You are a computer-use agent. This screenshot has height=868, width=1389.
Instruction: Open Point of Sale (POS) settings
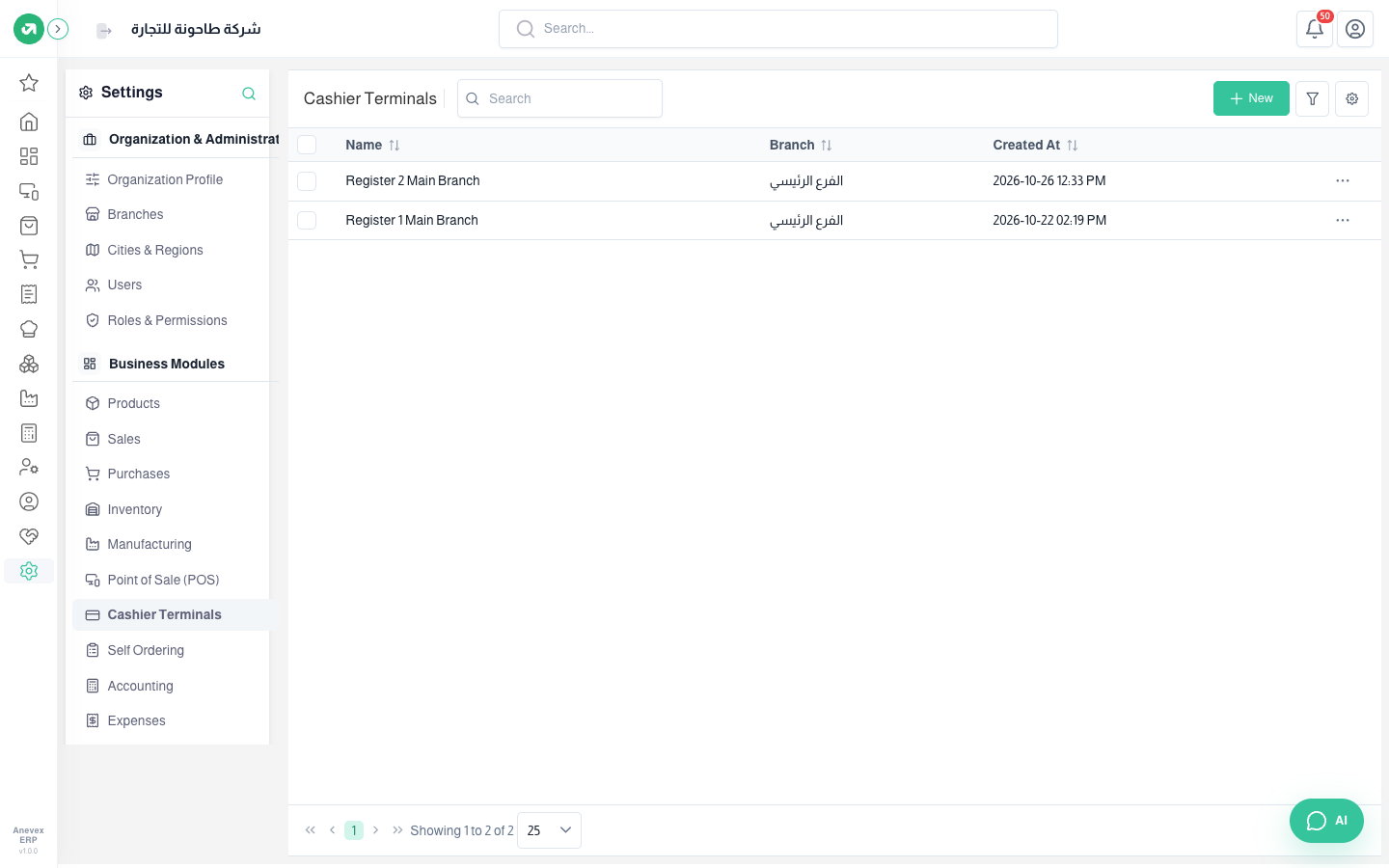(x=163, y=580)
